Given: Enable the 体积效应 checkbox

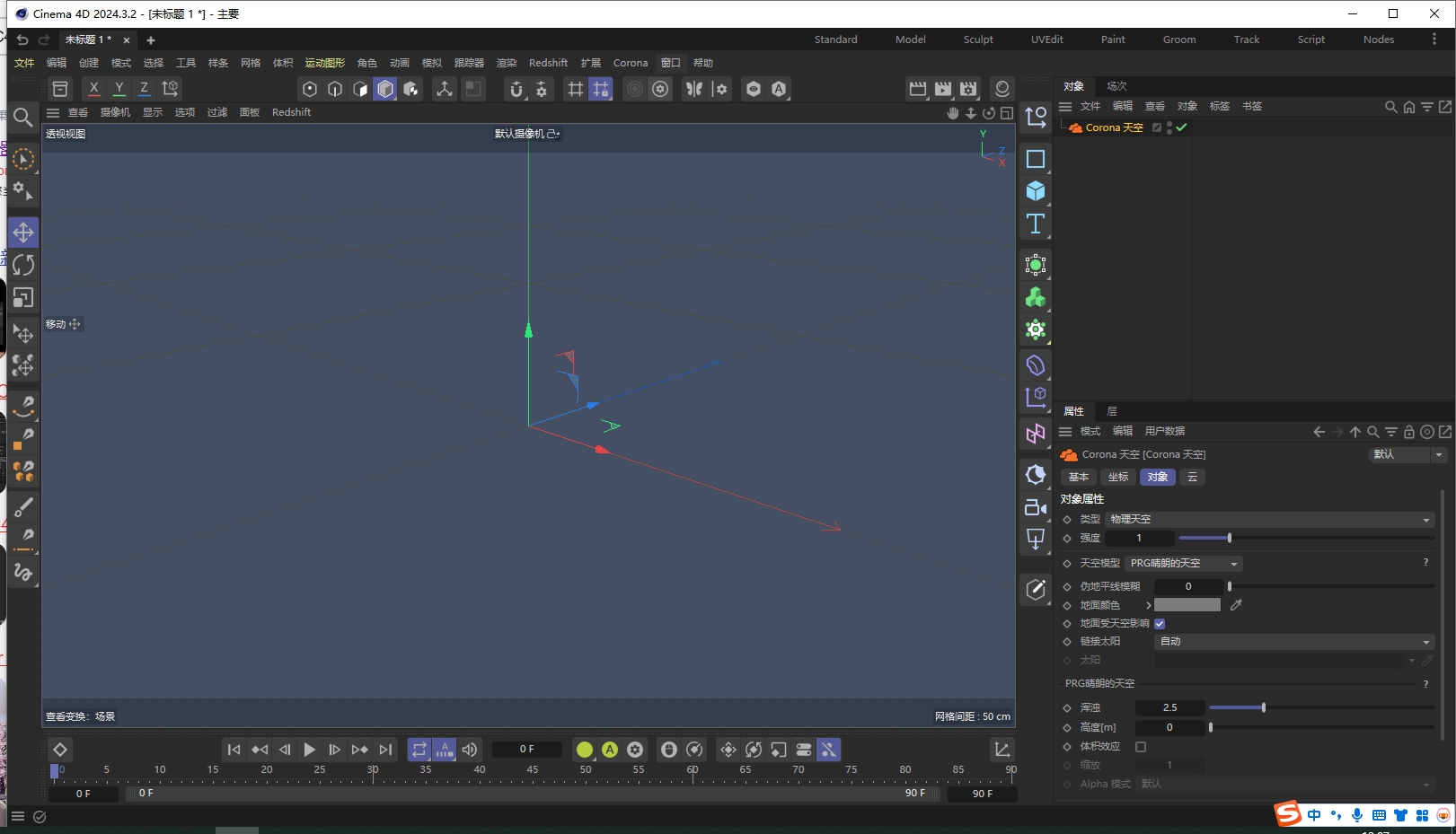Looking at the screenshot, I should pyautogui.click(x=1141, y=747).
